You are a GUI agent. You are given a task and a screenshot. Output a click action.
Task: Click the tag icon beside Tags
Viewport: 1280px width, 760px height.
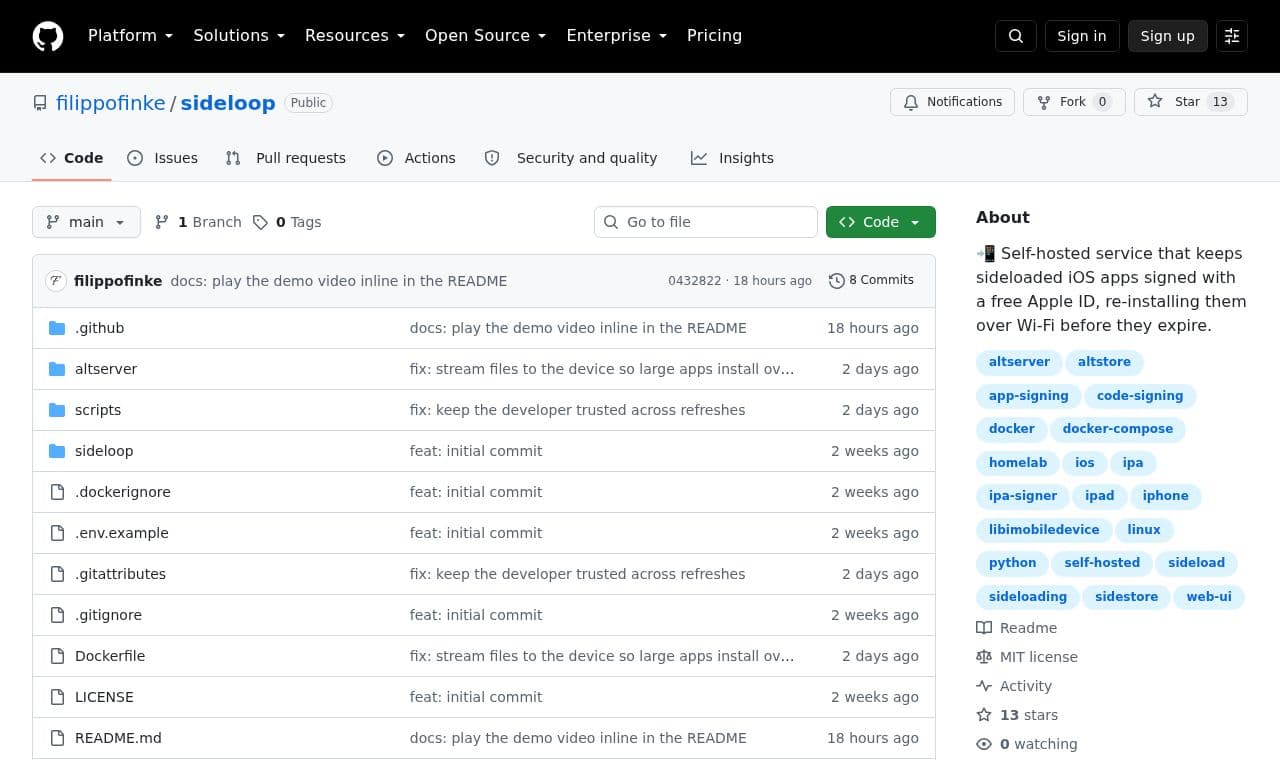click(260, 222)
